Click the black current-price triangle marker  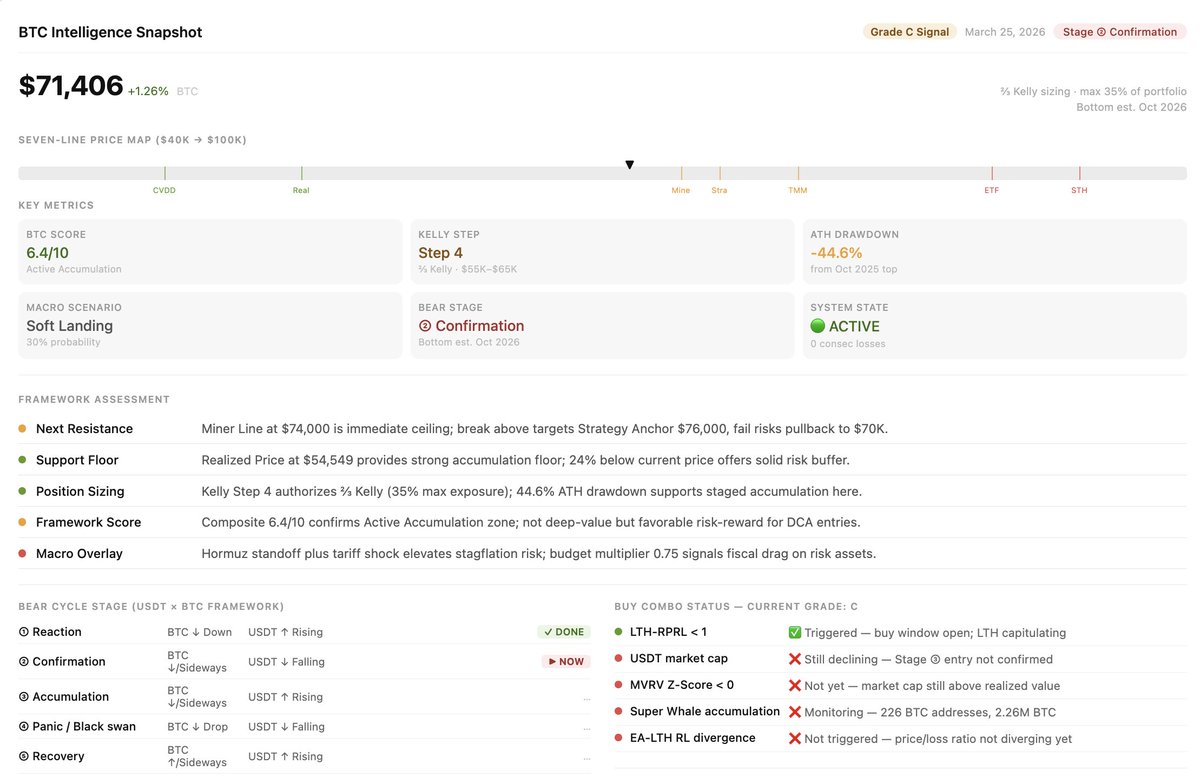tap(629, 165)
